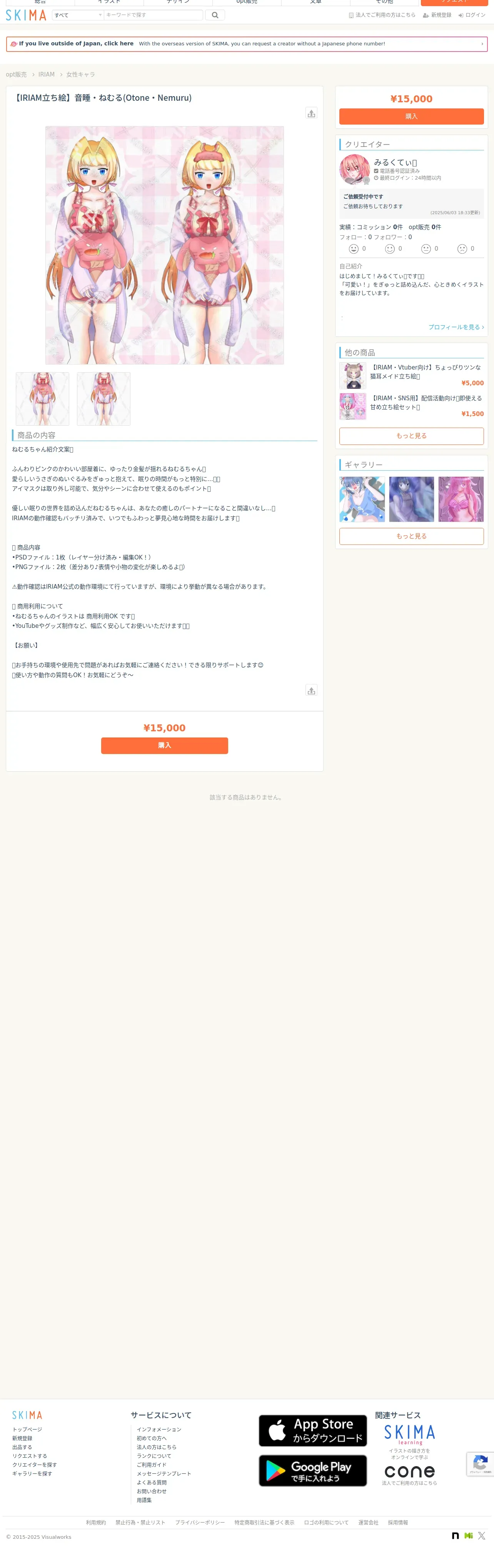Click the share icon above the product image

(x=311, y=113)
